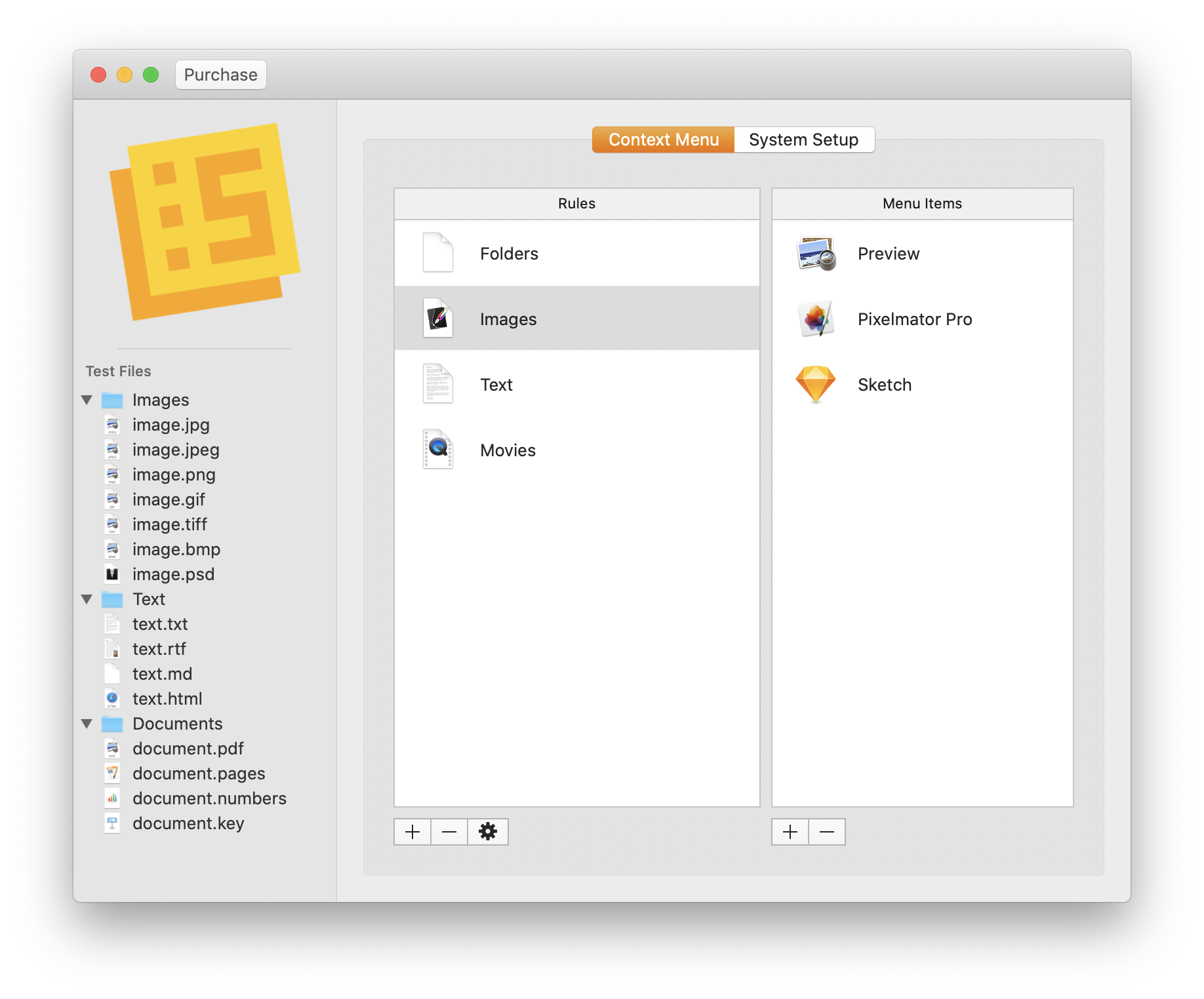Image resolution: width=1204 pixels, height=999 pixels.
Task: Click the green zoom window button
Action: pyautogui.click(x=151, y=75)
